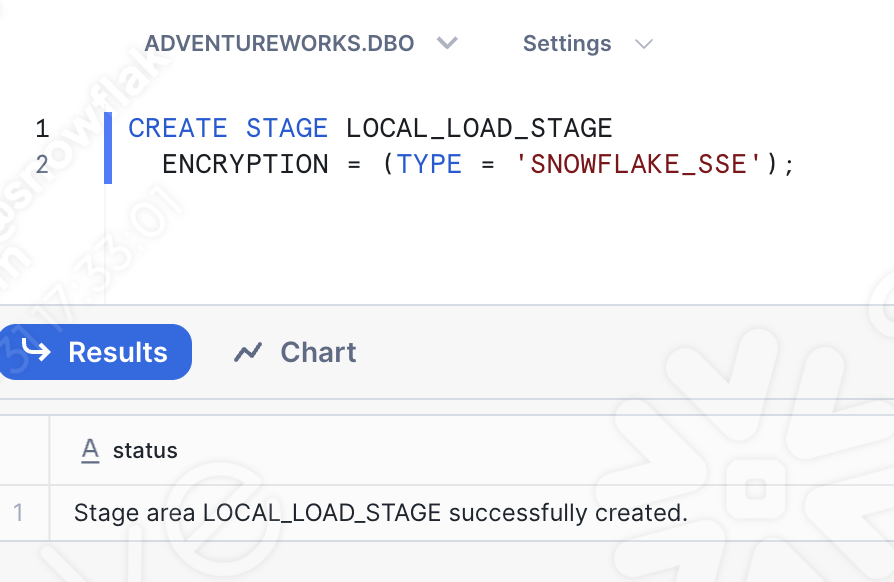Click line number 2 in the editor gutter
The width and height of the screenshot is (894, 582).
(42, 164)
